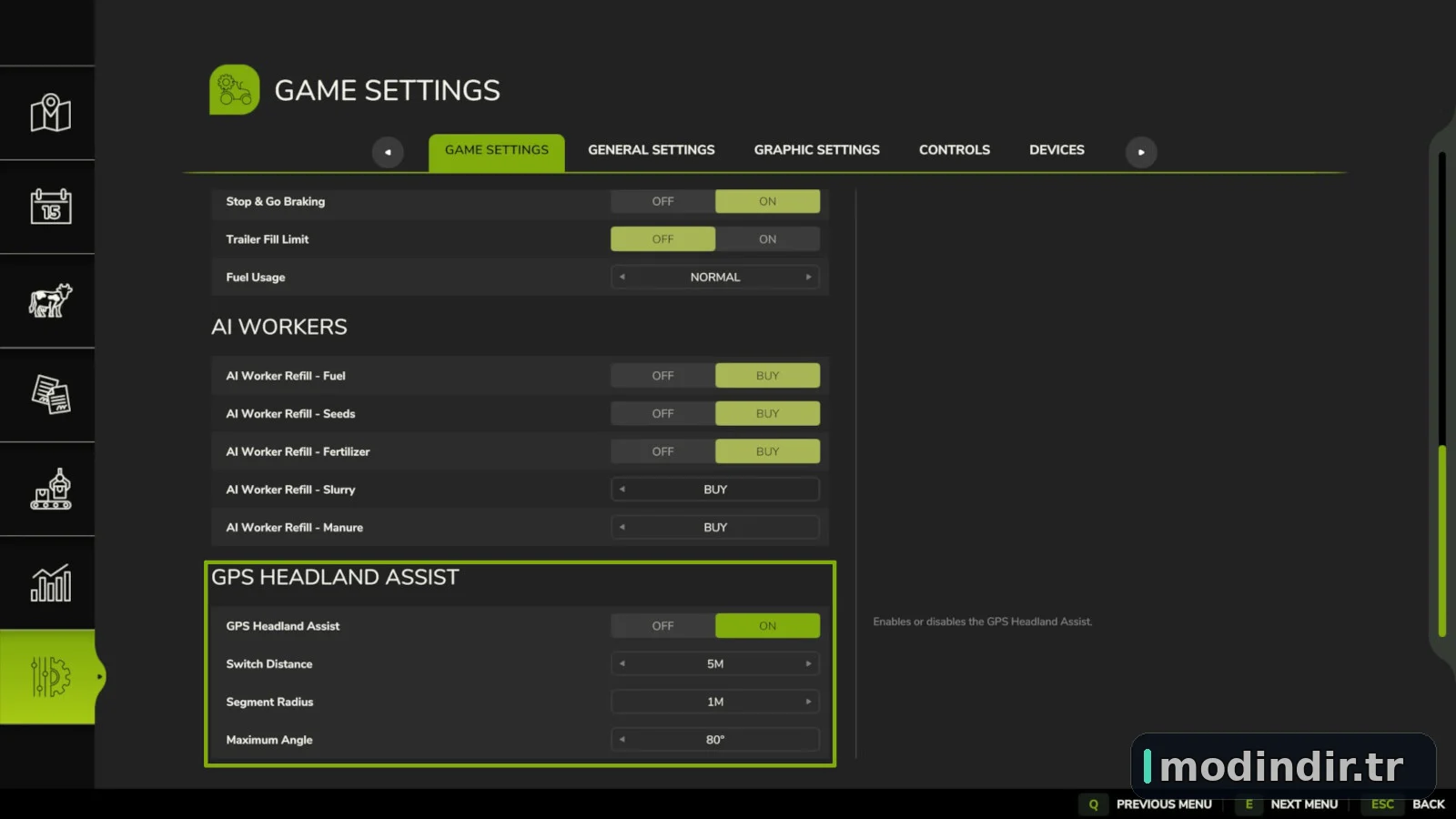The width and height of the screenshot is (1456, 819).
Task: Click the Manure refill BUY value
Action: pos(715,528)
